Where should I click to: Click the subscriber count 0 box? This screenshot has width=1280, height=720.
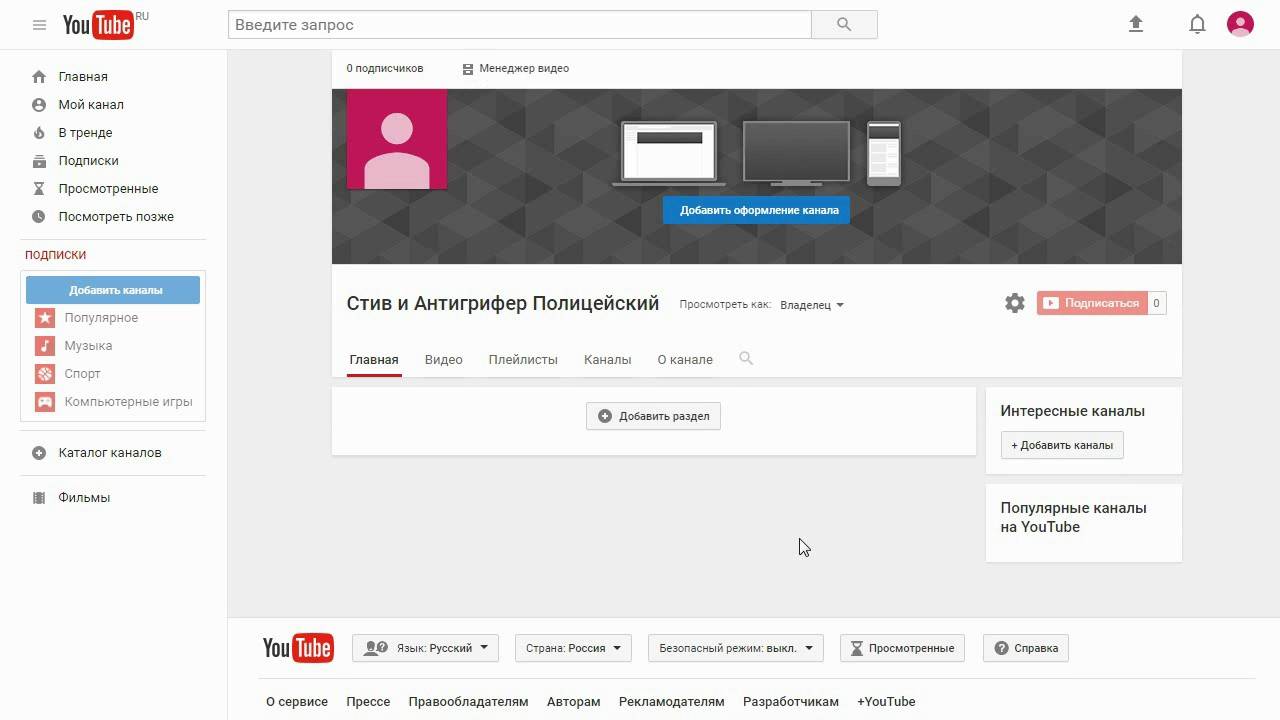tap(1156, 303)
